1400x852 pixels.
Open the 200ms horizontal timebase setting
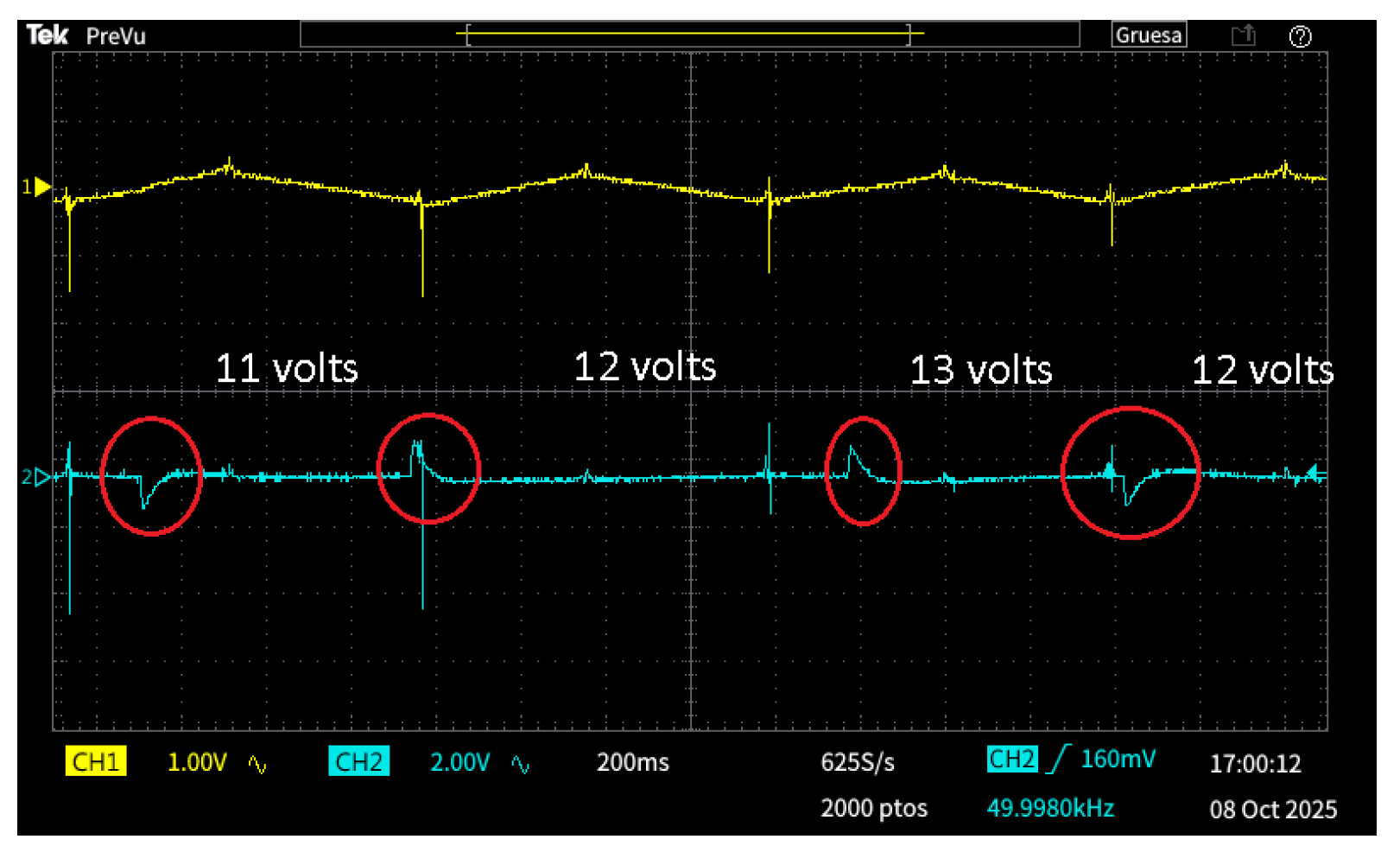(x=632, y=762)
